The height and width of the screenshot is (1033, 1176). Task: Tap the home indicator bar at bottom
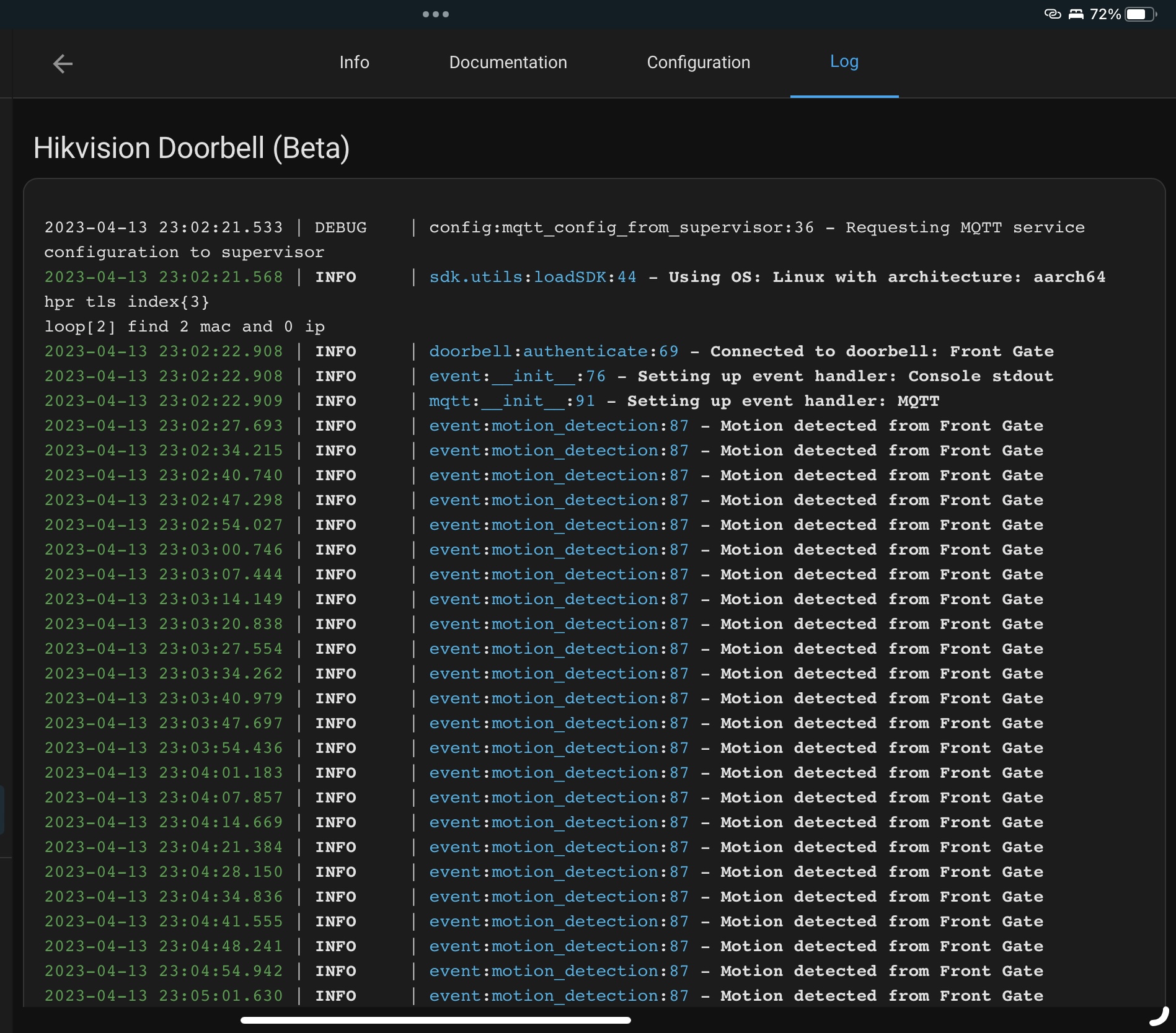tap(436, 1020)
